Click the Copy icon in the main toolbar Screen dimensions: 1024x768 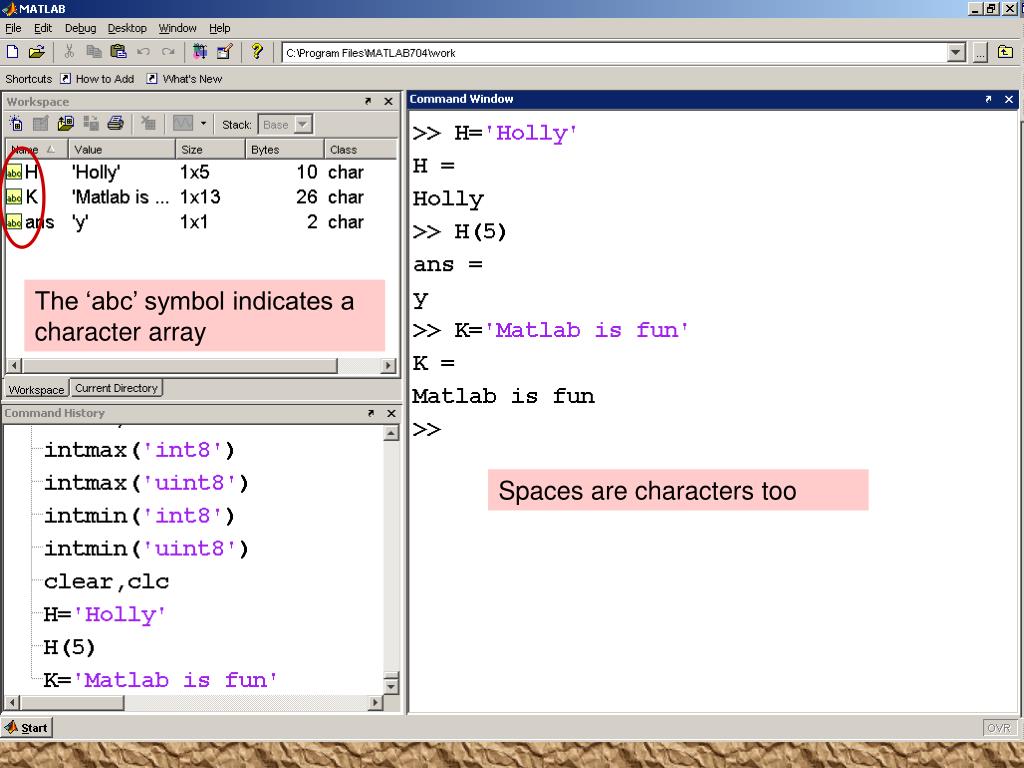(x=94, y=52)
